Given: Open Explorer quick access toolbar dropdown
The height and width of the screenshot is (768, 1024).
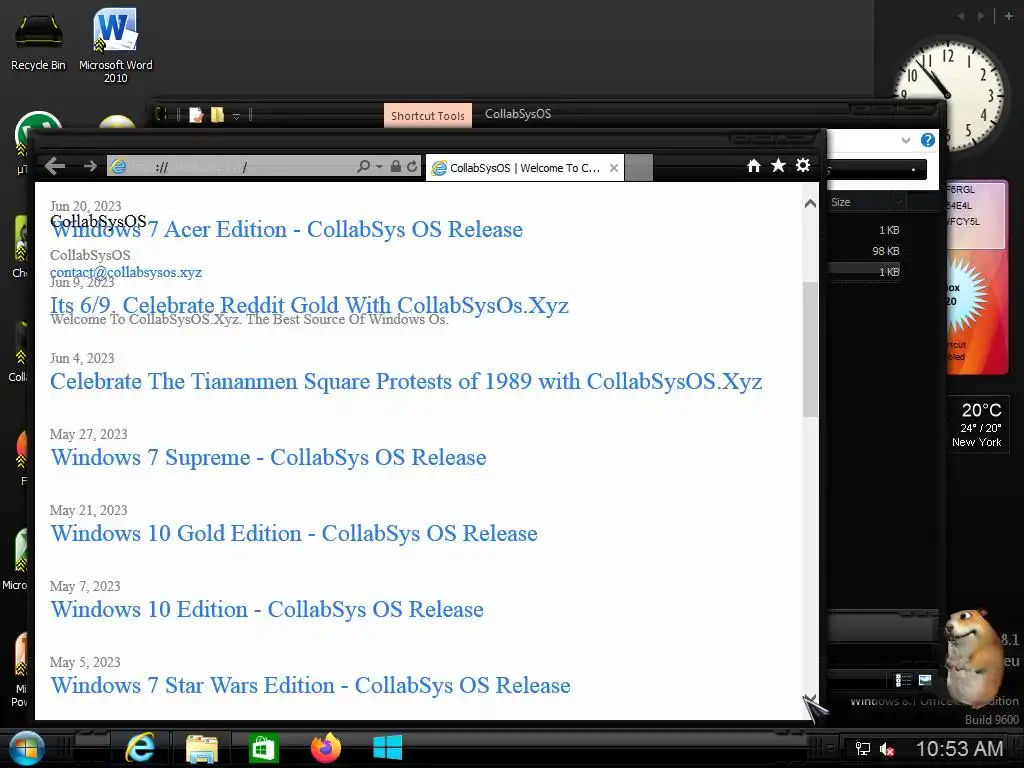Looking at the screenshot, I should [236, 117].
